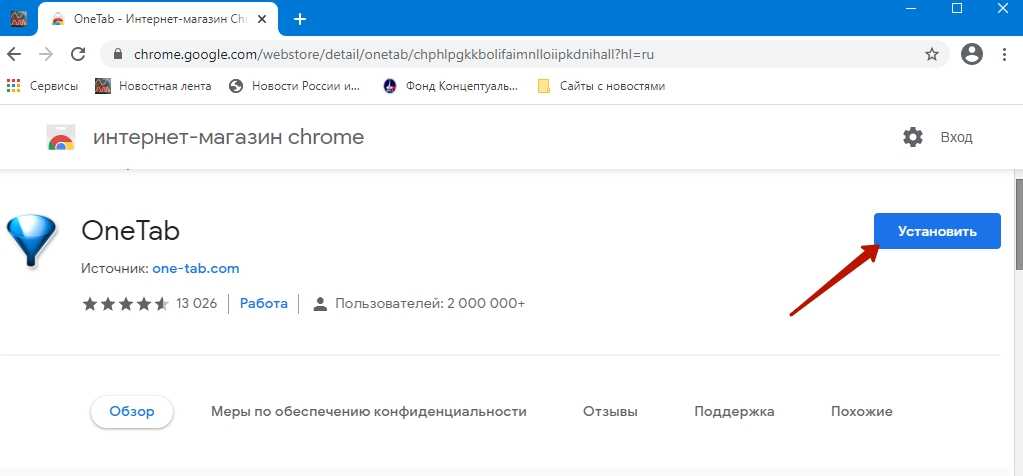Select the Обзор tab
The width and height of the screenshot is (1023, 476).
[x=131, y=411]
